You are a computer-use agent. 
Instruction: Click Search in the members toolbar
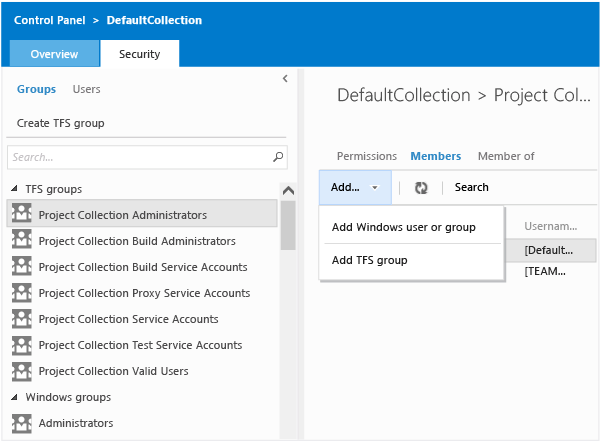[x=471, y=187]
